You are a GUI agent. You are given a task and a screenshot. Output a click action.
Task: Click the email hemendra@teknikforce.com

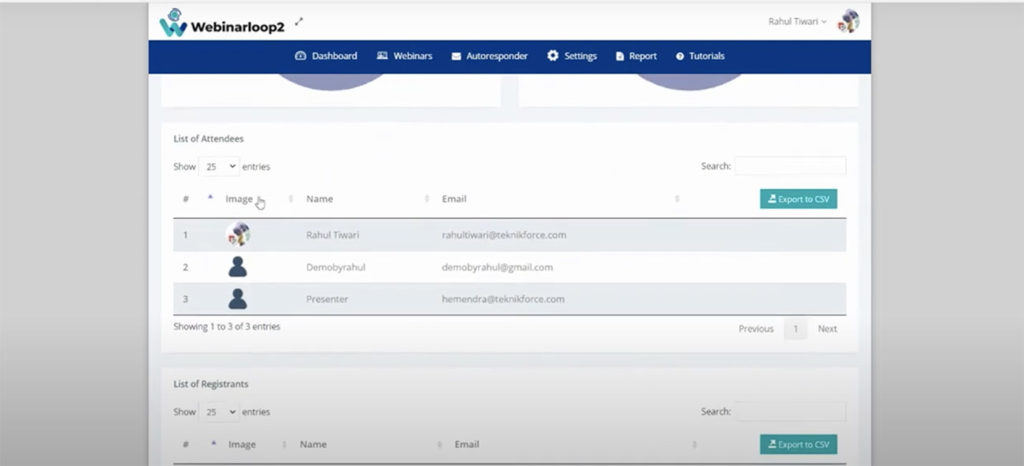(503, 300)
